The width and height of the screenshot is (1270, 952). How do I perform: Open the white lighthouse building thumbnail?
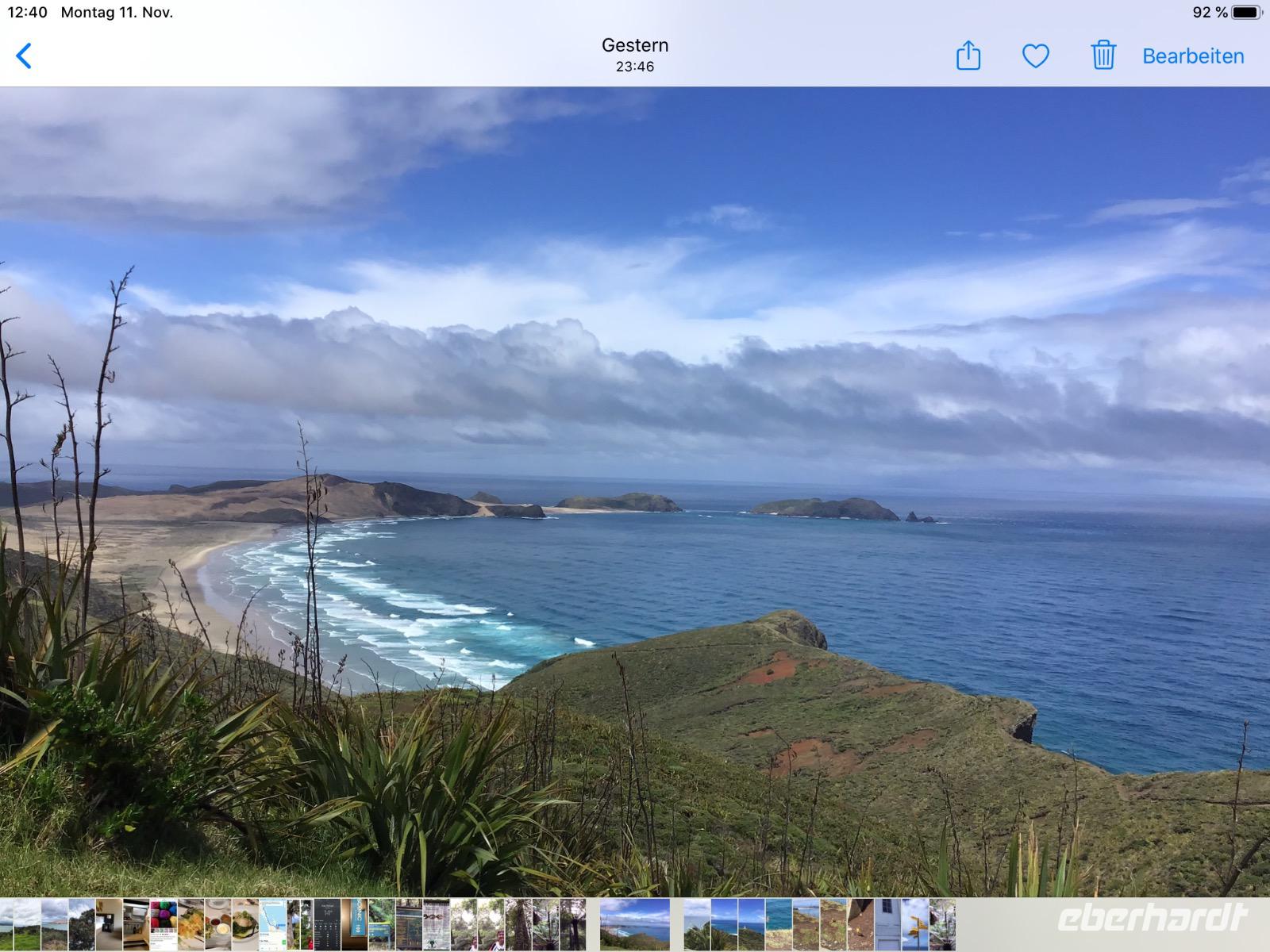[x=887, y=924]
